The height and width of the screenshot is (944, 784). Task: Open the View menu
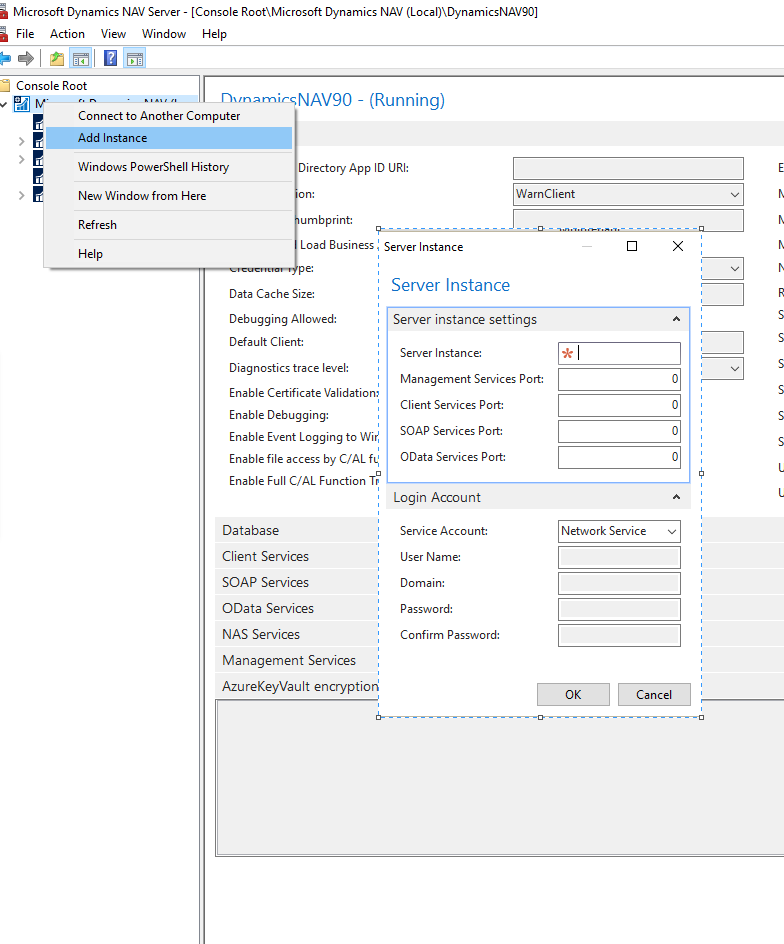tap(113, 34)
